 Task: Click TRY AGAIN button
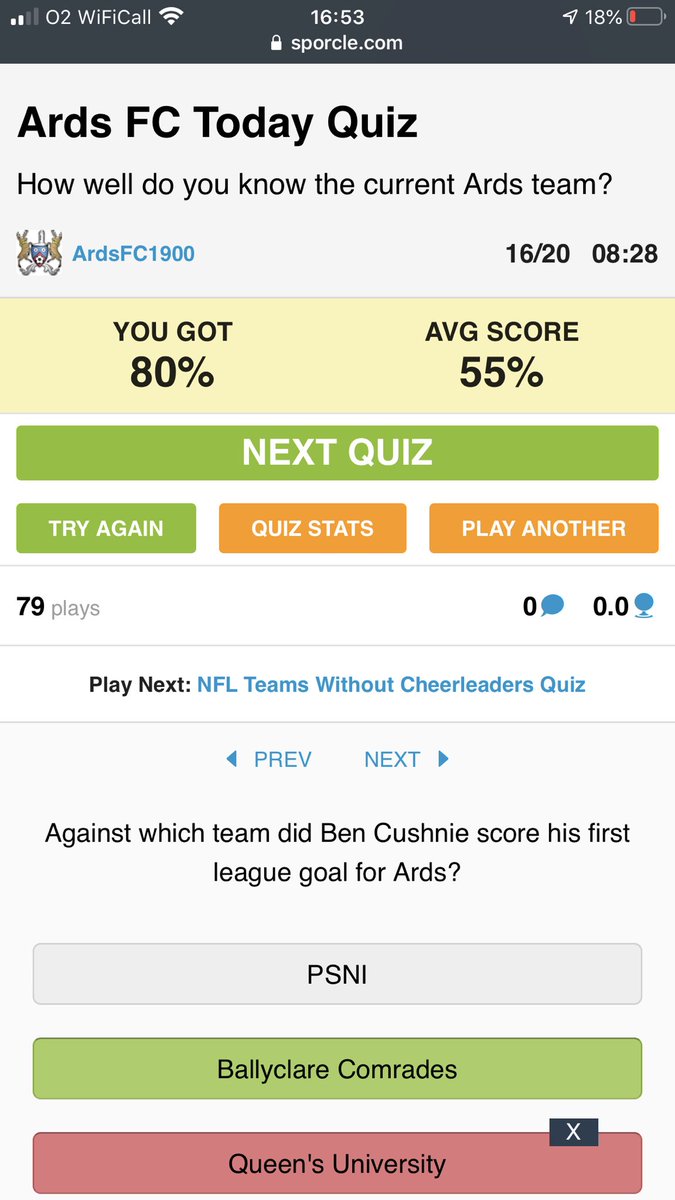(106, 528)
